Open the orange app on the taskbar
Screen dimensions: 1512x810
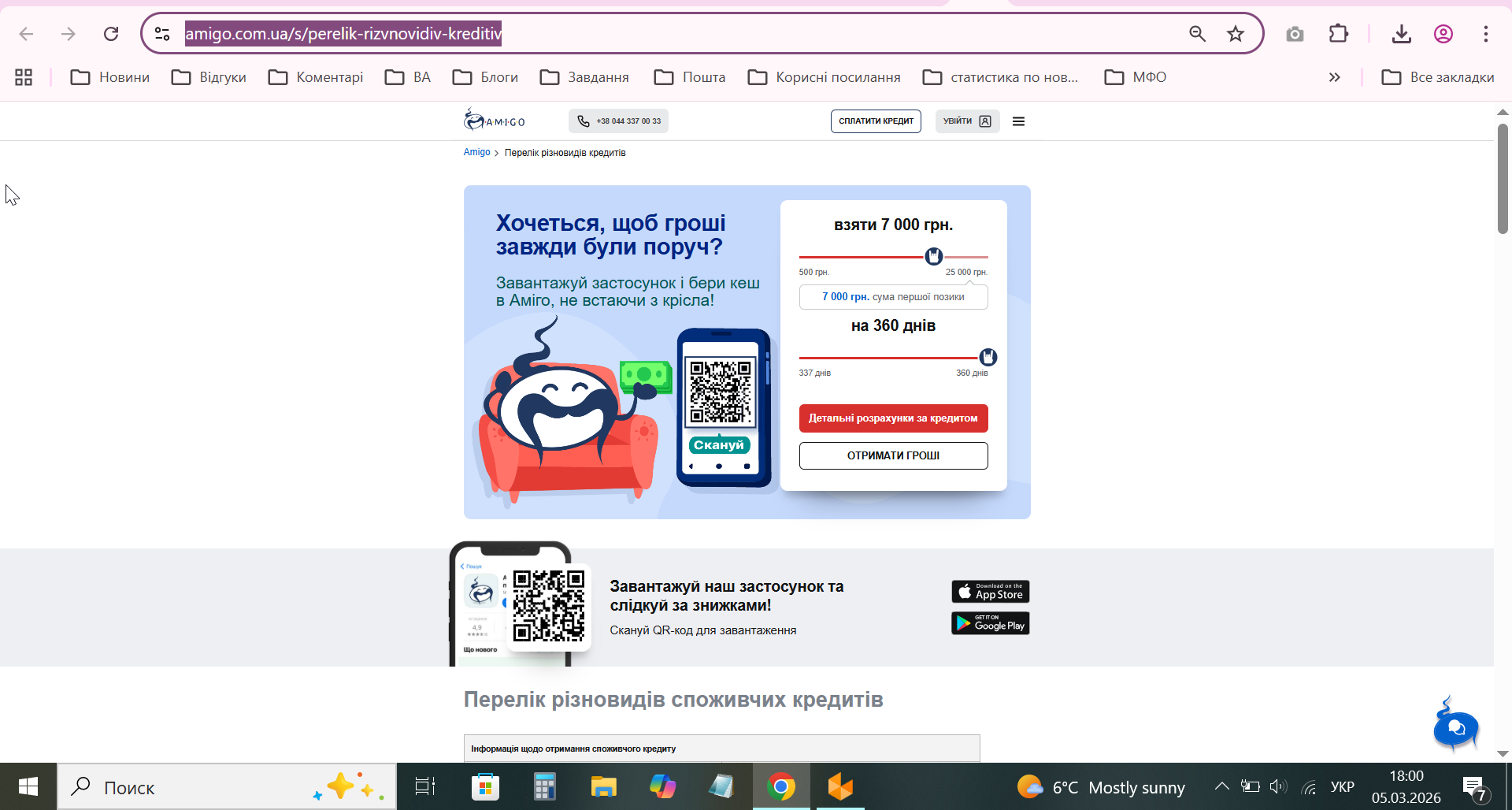(x=840, y=786)
